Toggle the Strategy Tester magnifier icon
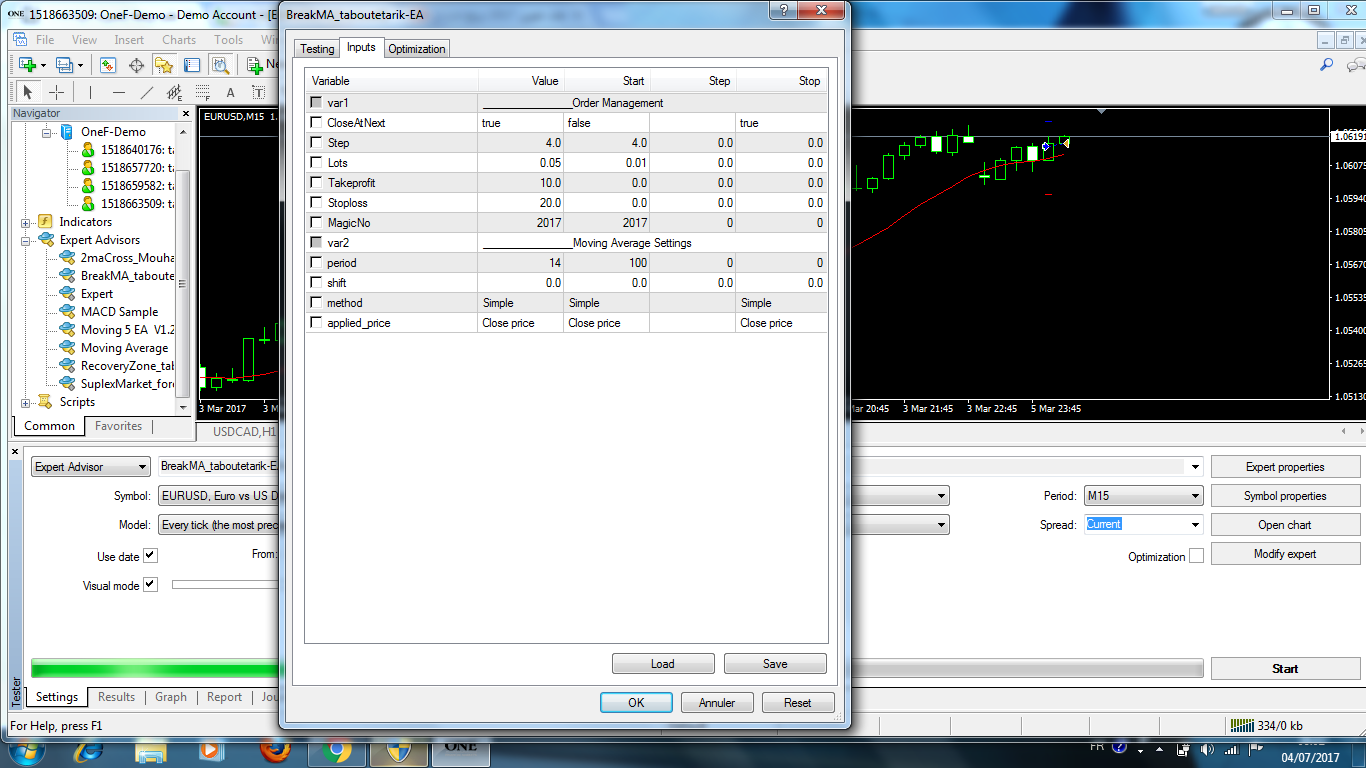The height and width of the screenshot is (768, 1366). [x=220, y=65]
